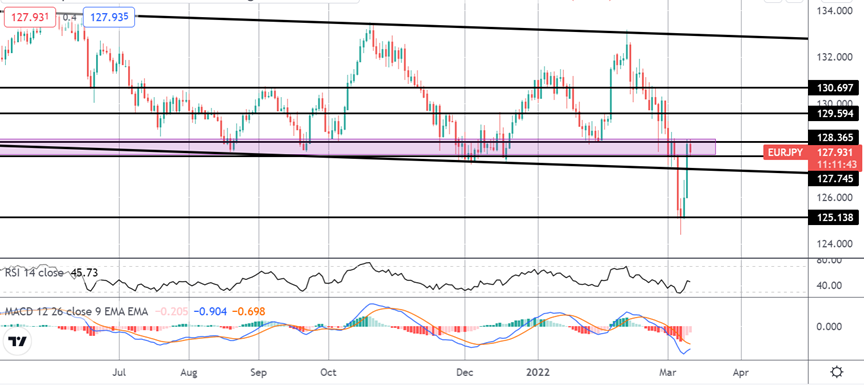
Task: Click the red sell price 127.931
Action: coord(31,17)
